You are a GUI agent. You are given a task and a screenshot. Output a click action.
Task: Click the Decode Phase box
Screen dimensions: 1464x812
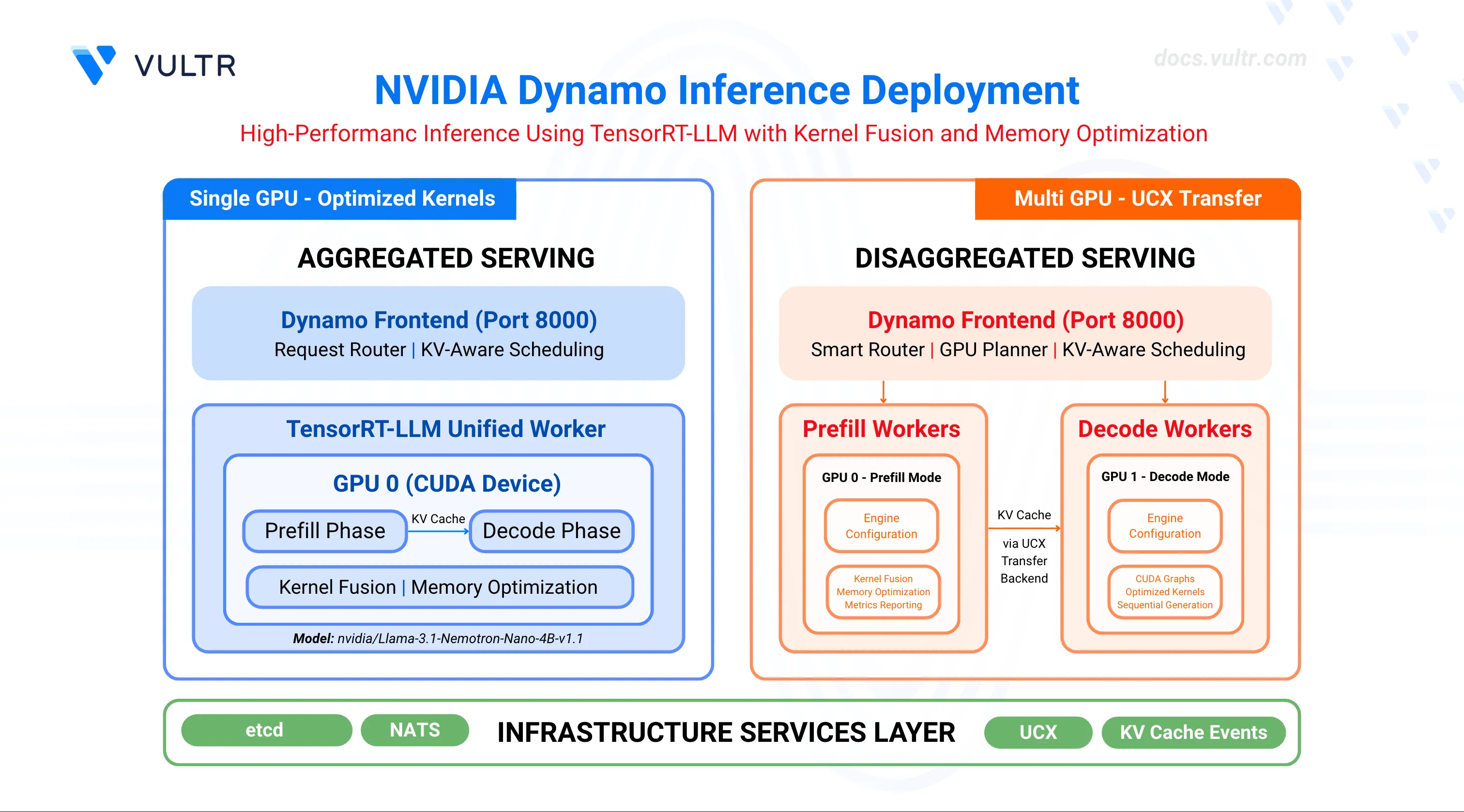pos(551,531)
